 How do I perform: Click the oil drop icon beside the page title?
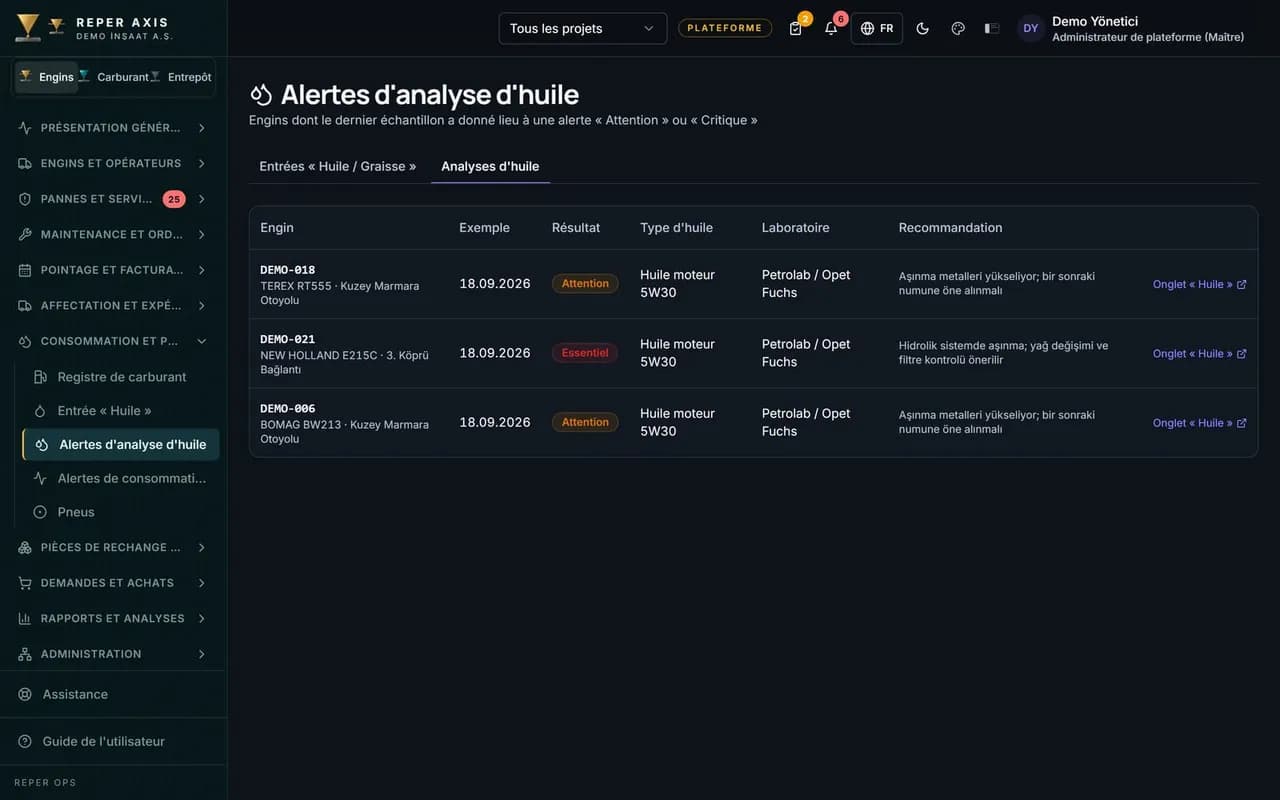pyautogui.click(x=261, y=94)
